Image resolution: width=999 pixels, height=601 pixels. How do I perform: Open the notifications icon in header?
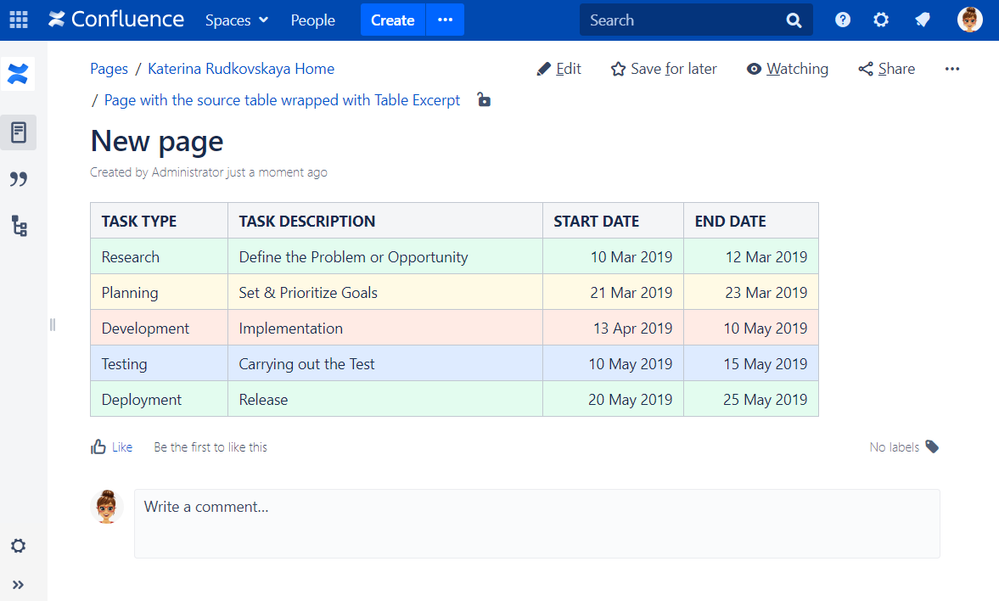pos(923,20)
